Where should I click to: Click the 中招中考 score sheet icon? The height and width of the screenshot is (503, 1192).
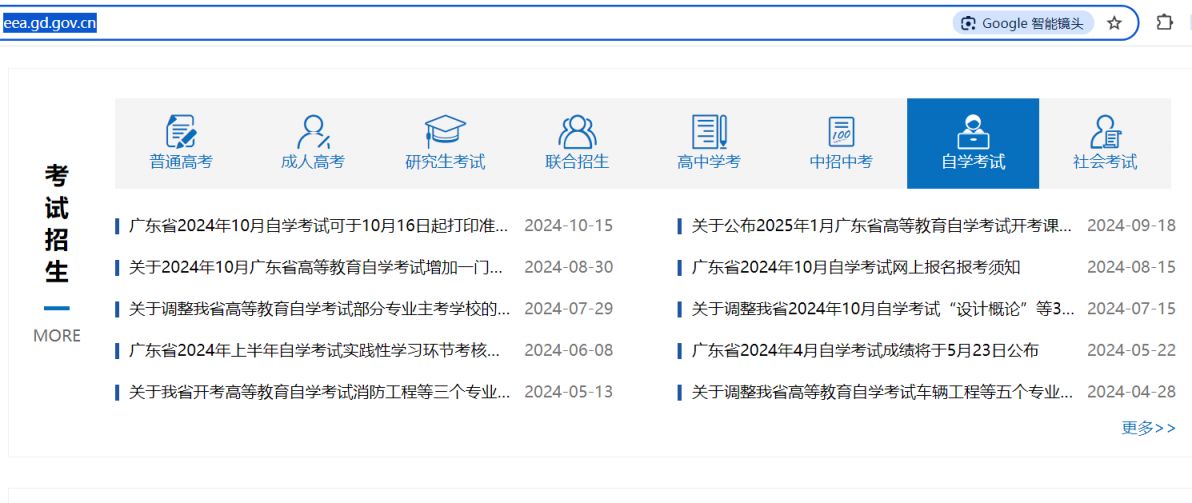click(x=842, y=131)
